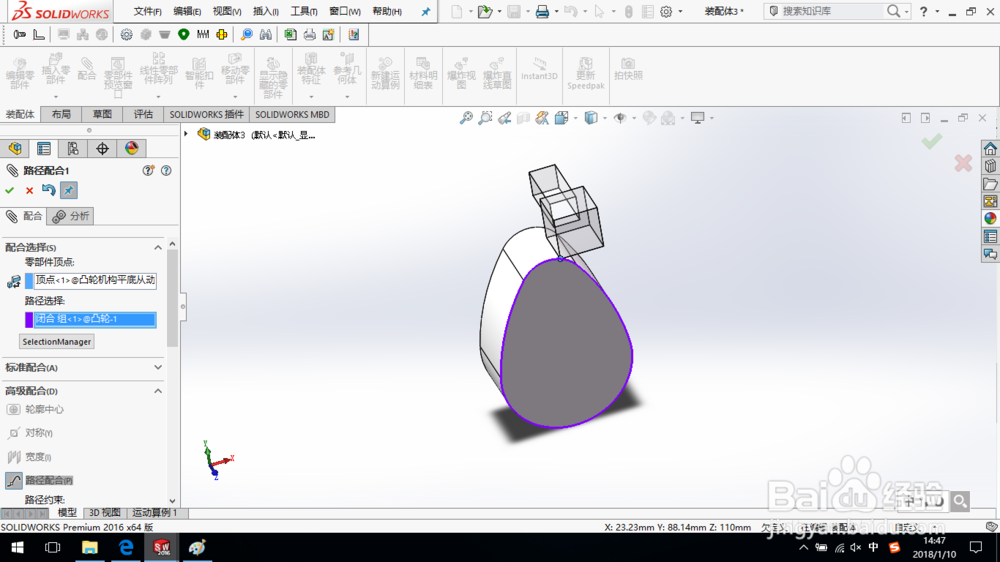Open the 视图 View menu
Screen dimensions: 1000x562
tap(226, 11)
